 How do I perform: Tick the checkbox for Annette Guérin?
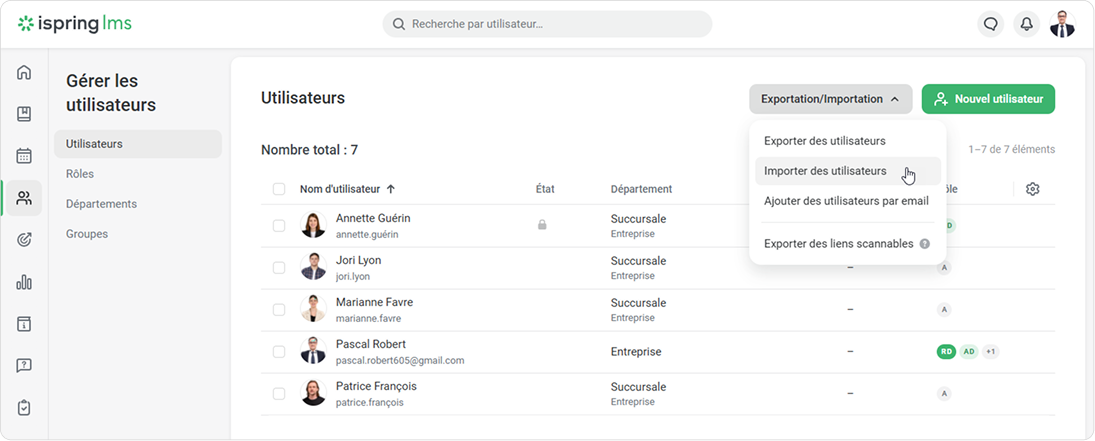point(279,226)
